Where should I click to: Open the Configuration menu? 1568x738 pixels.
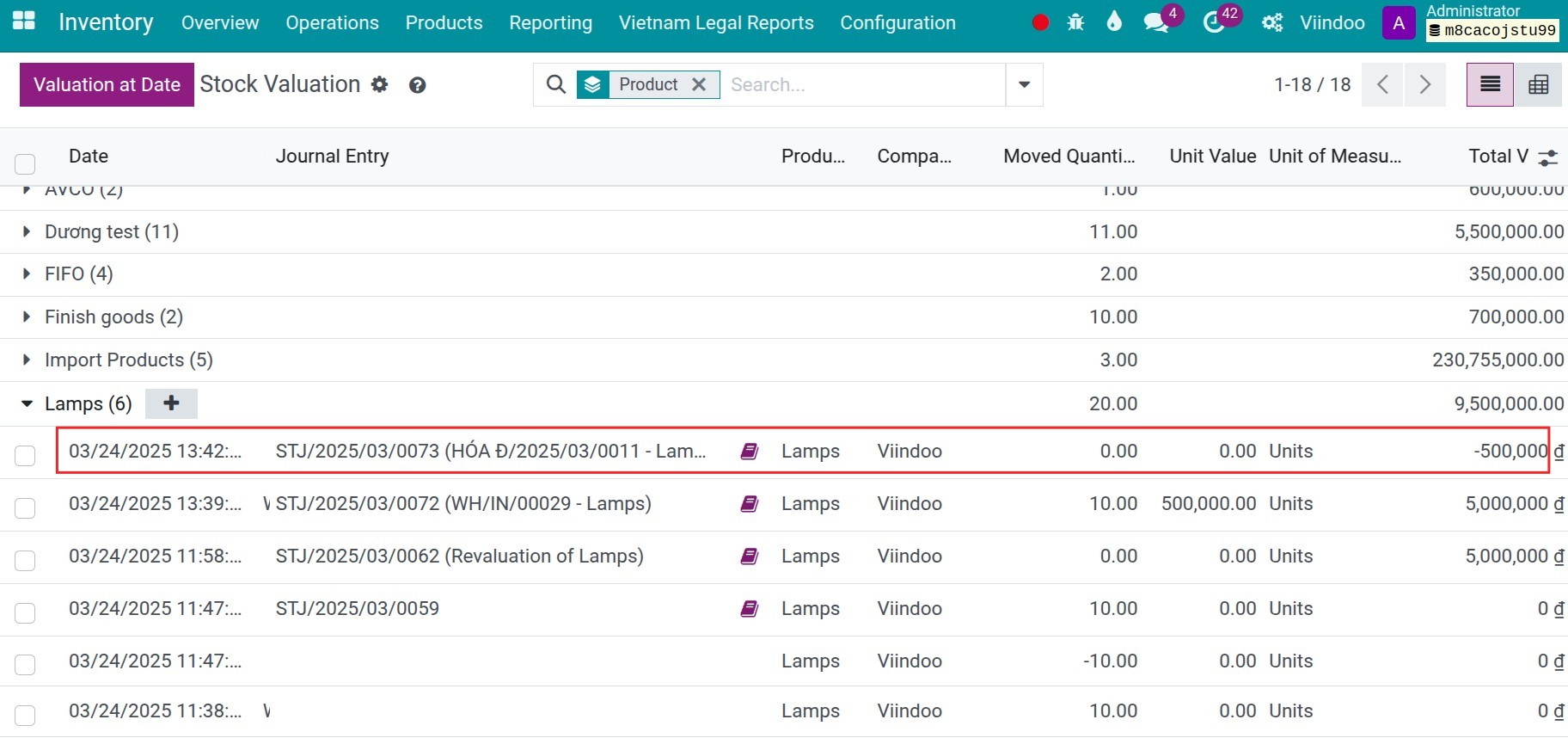(897, 22)
